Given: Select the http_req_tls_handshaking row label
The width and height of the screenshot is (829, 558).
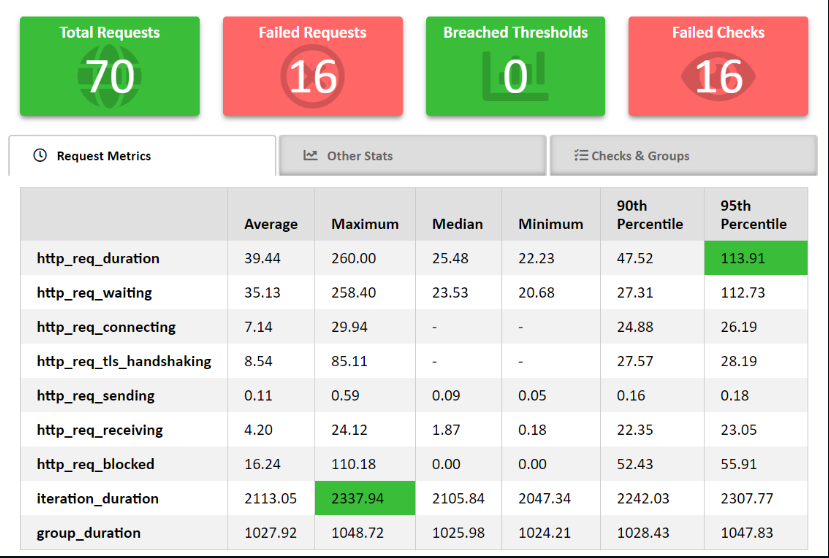Looking at the screenshot, I should [124, 361].
